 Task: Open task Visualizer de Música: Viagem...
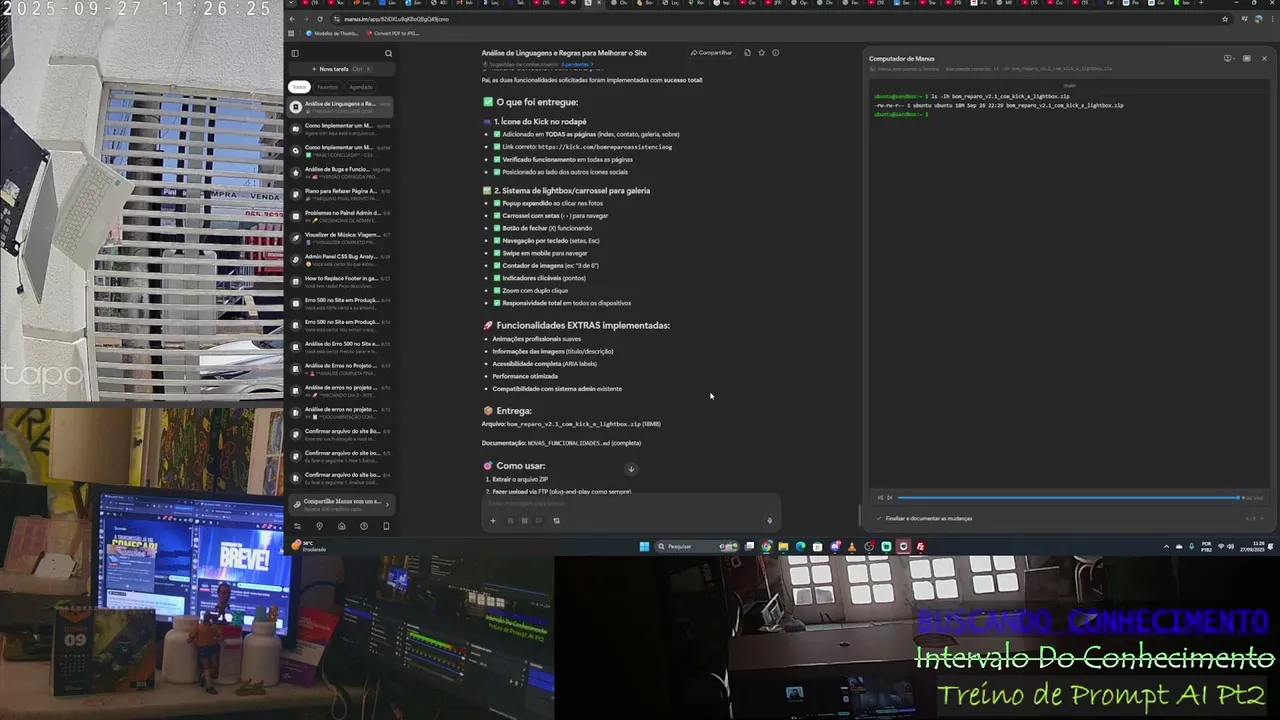(x=340, y=238)
